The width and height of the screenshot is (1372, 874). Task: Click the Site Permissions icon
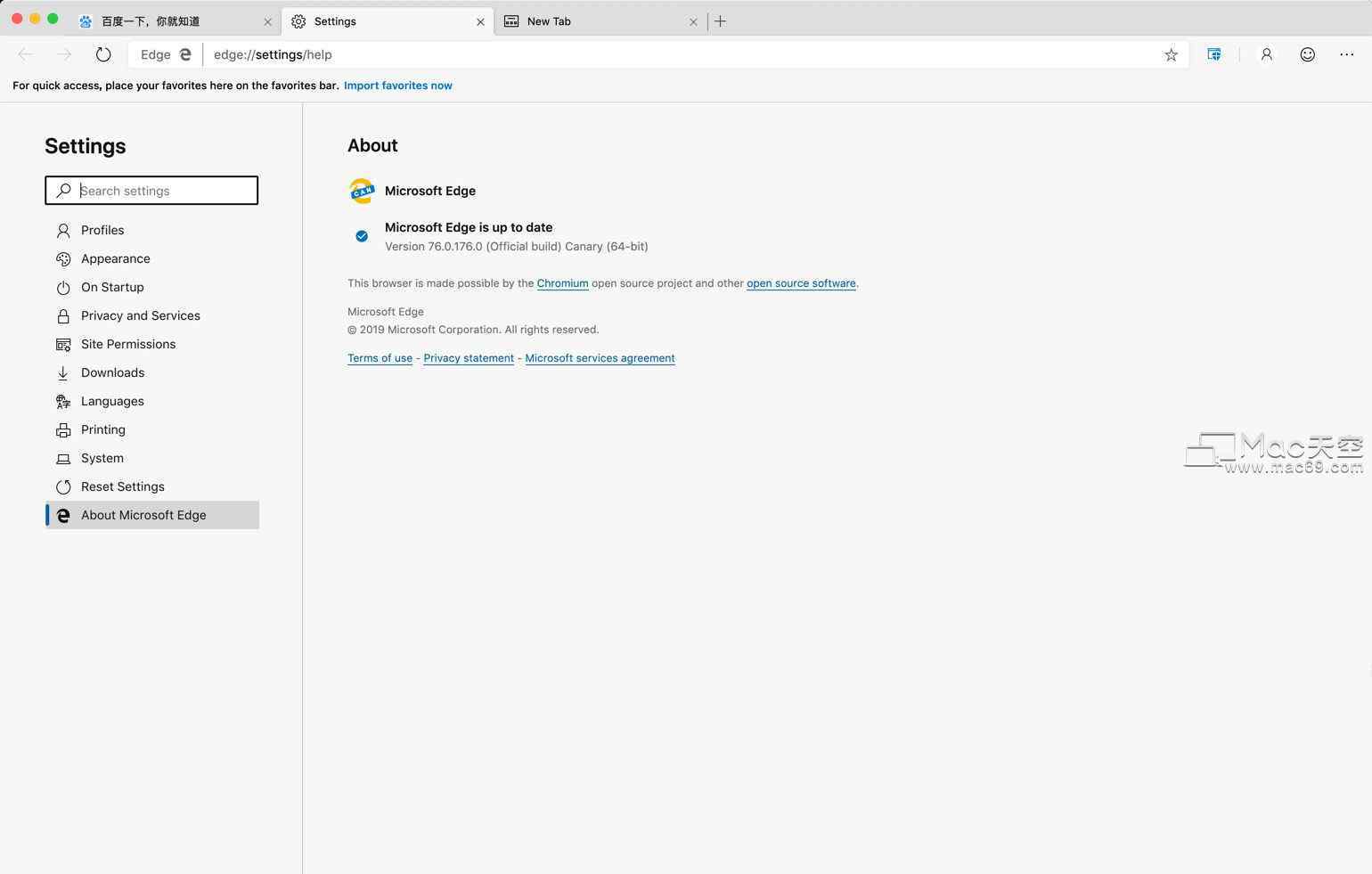coord(63,345)
